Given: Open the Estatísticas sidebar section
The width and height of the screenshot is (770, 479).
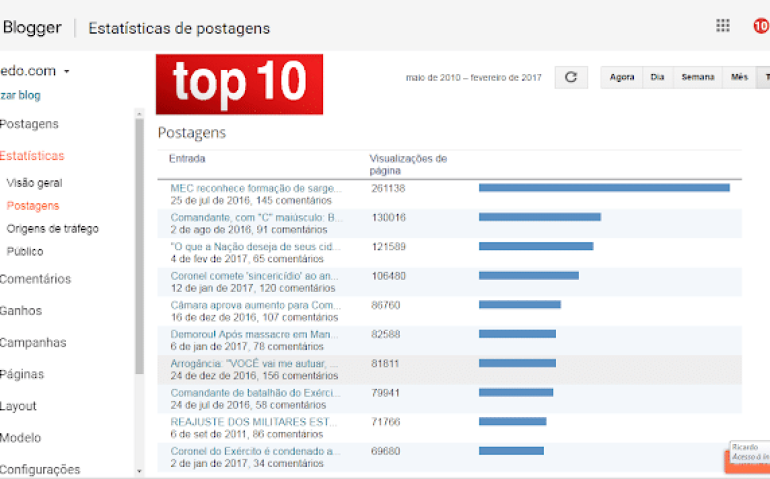Looking at the screenshot, I should coord(32,156).
